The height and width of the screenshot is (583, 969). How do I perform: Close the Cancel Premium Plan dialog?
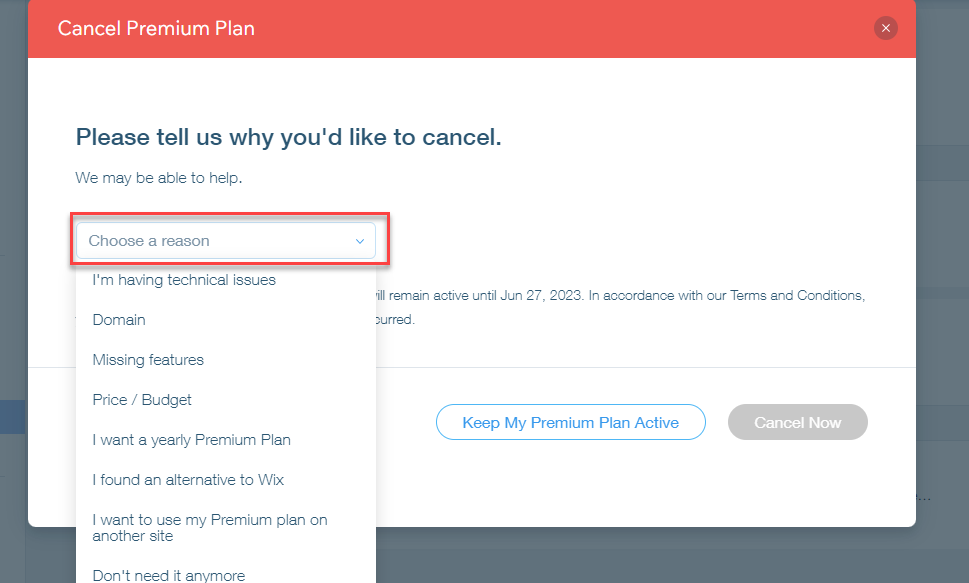click(886, 28)
